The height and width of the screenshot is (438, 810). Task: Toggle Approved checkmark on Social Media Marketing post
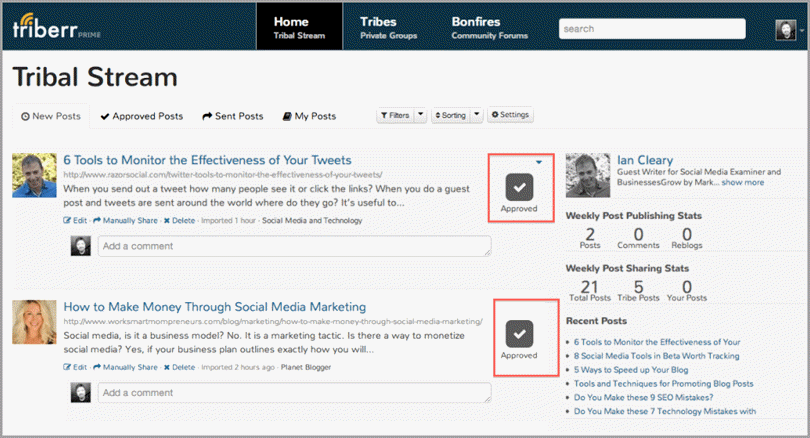tap(519, 334)
